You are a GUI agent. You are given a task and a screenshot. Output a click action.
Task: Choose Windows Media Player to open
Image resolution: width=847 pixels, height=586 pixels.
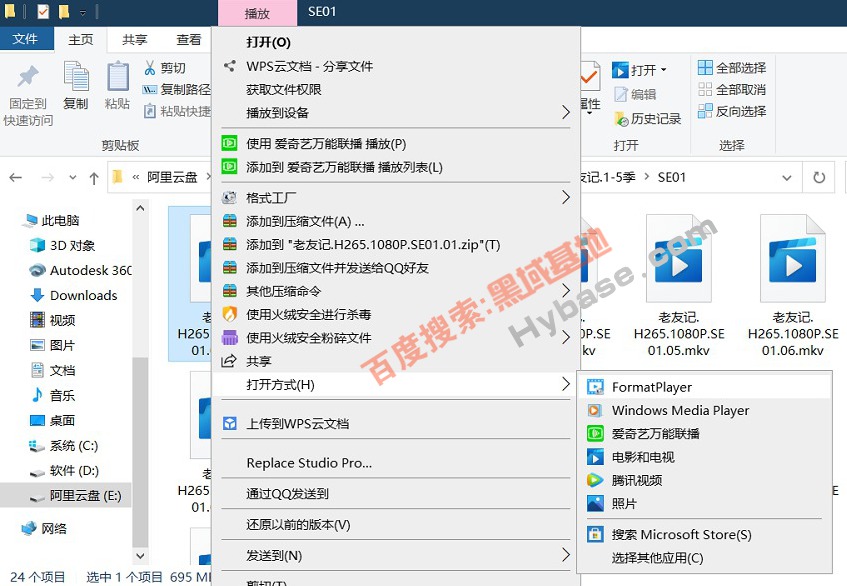(704, 410)
